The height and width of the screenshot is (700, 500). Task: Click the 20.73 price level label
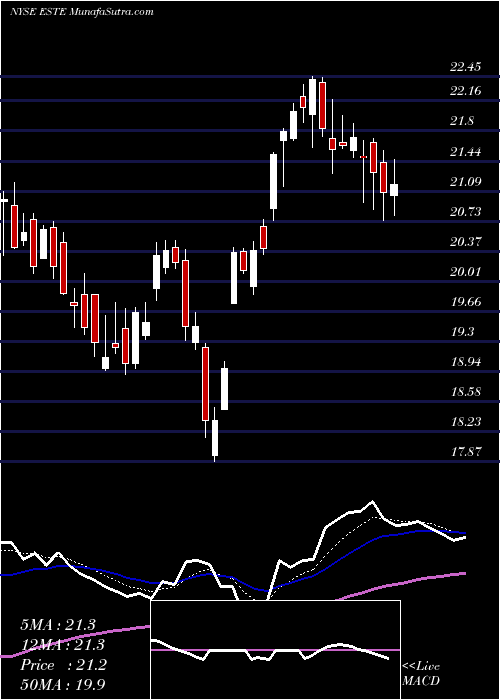click(x=465, y=211)
